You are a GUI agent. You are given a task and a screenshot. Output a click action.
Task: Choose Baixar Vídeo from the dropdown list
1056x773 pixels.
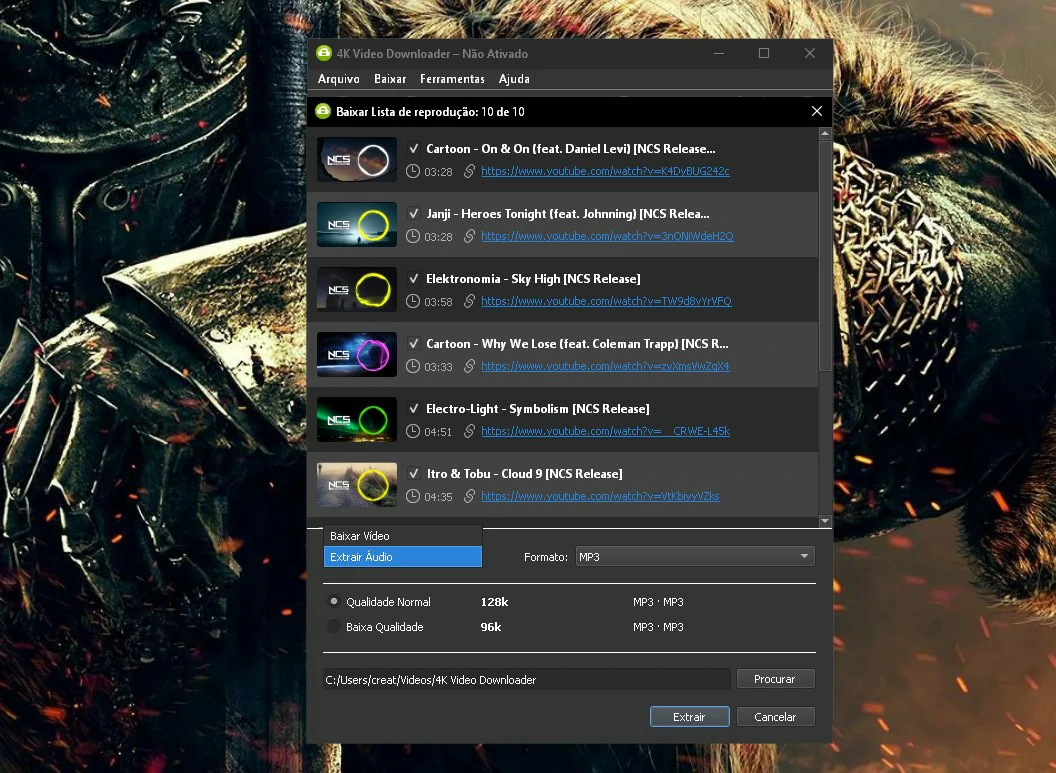click(403, 536)
